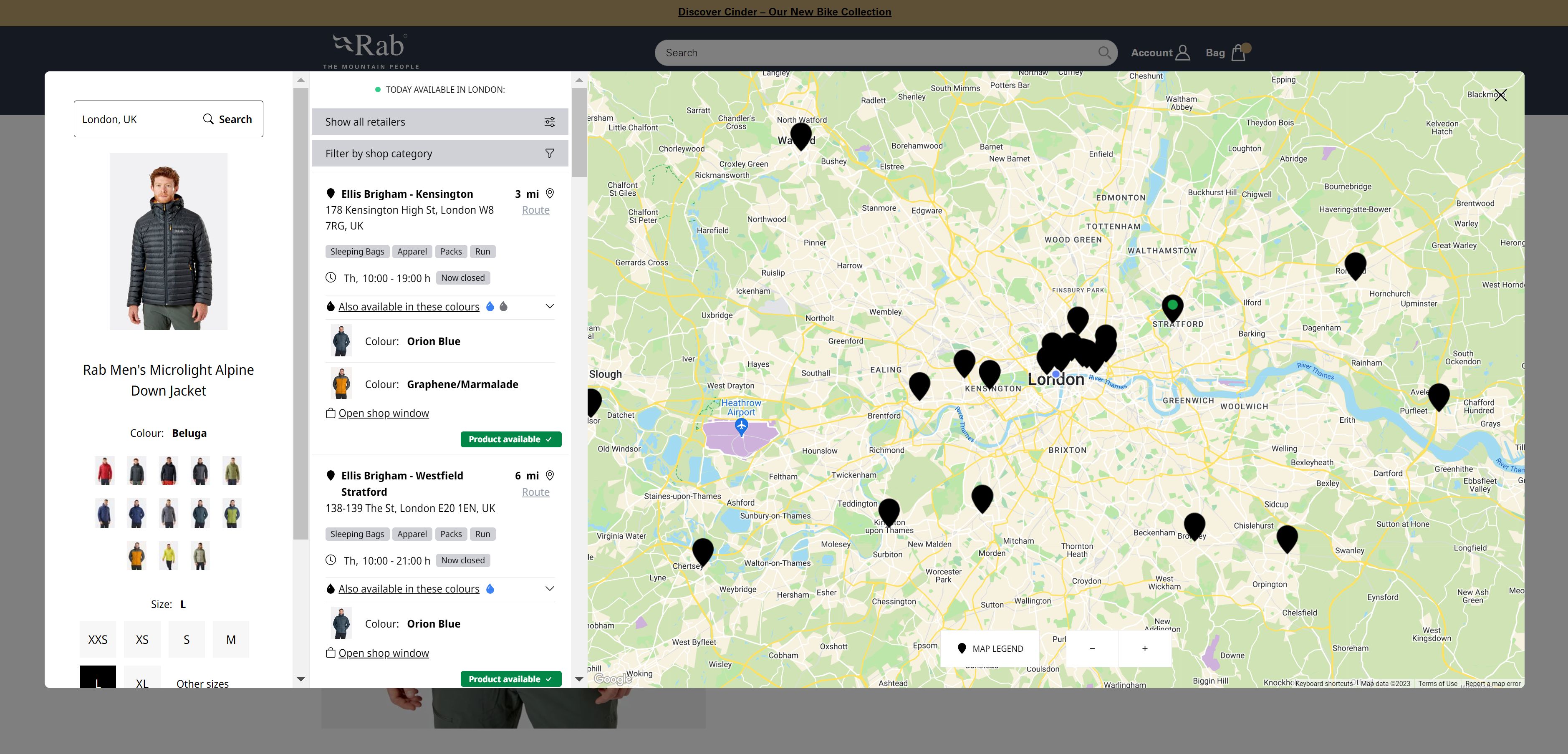Image resolution: width=1568 pixels, height=754 pixels.
Task: Click the filter sliders icon on Show all retailers
Action: click(x=550, y=122)
